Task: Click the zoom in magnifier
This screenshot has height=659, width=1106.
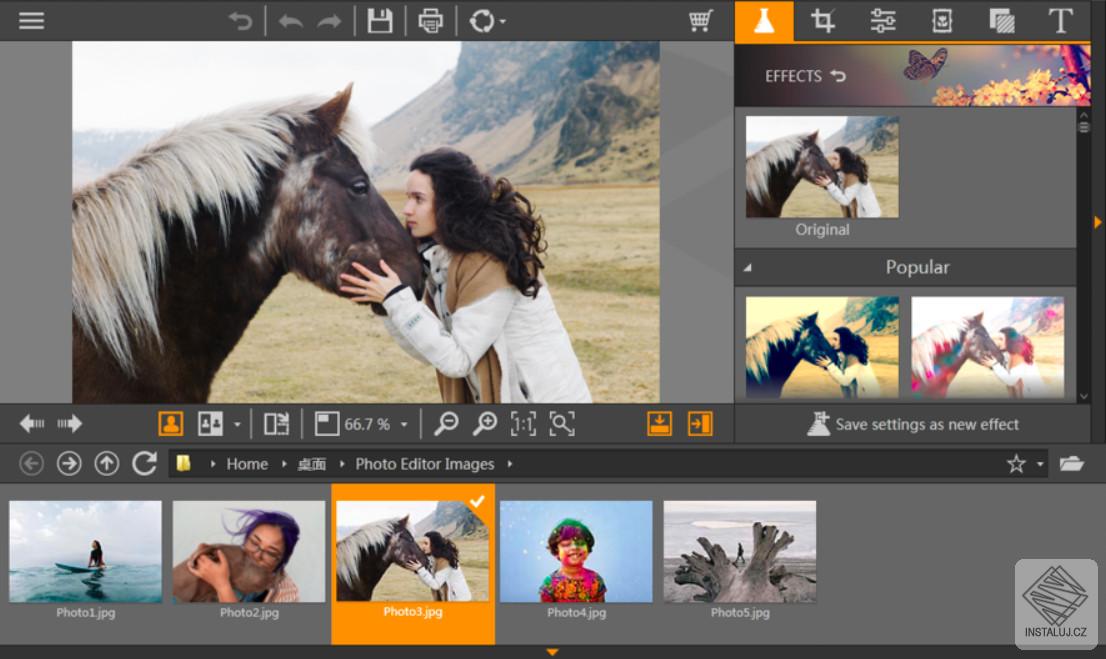Action: (x=485, y=424)
